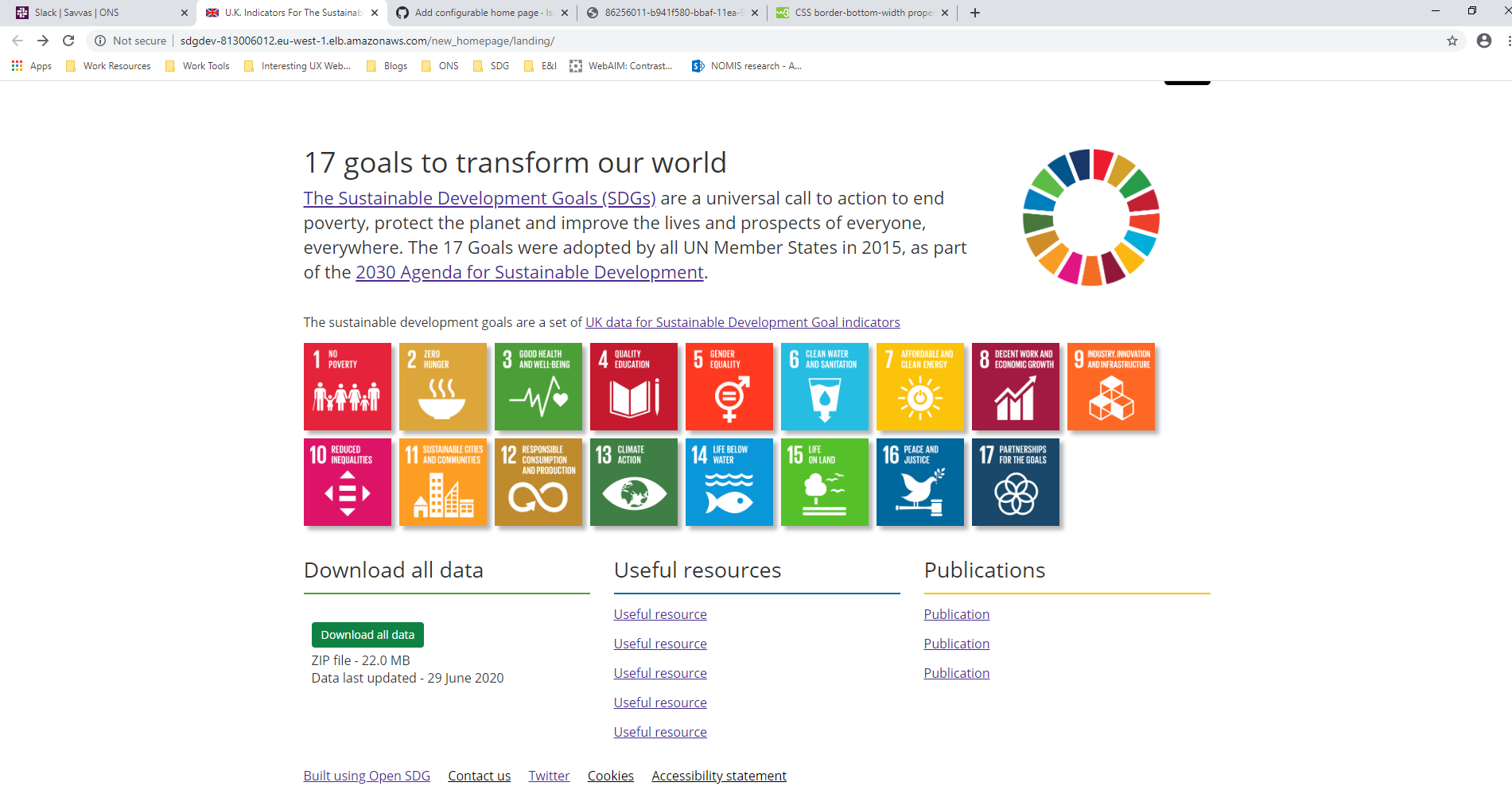
Task: Expand the SDG bookmark folder
Action: [x=492, y=66]
